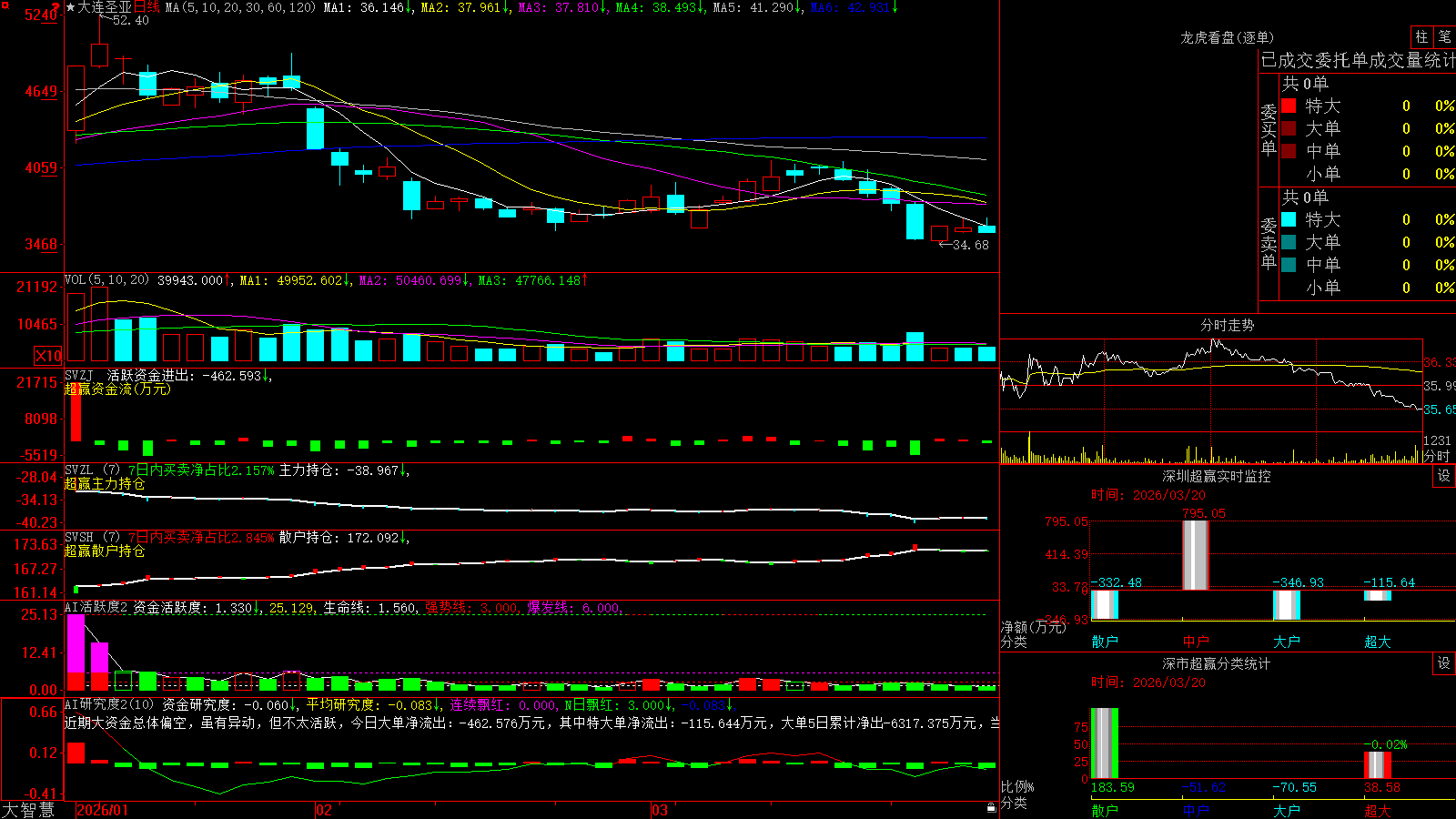The width and height of the screenshot is (1456, 819).
Task: Click the lock icon at chart bottom right
Action: [992, 807]
